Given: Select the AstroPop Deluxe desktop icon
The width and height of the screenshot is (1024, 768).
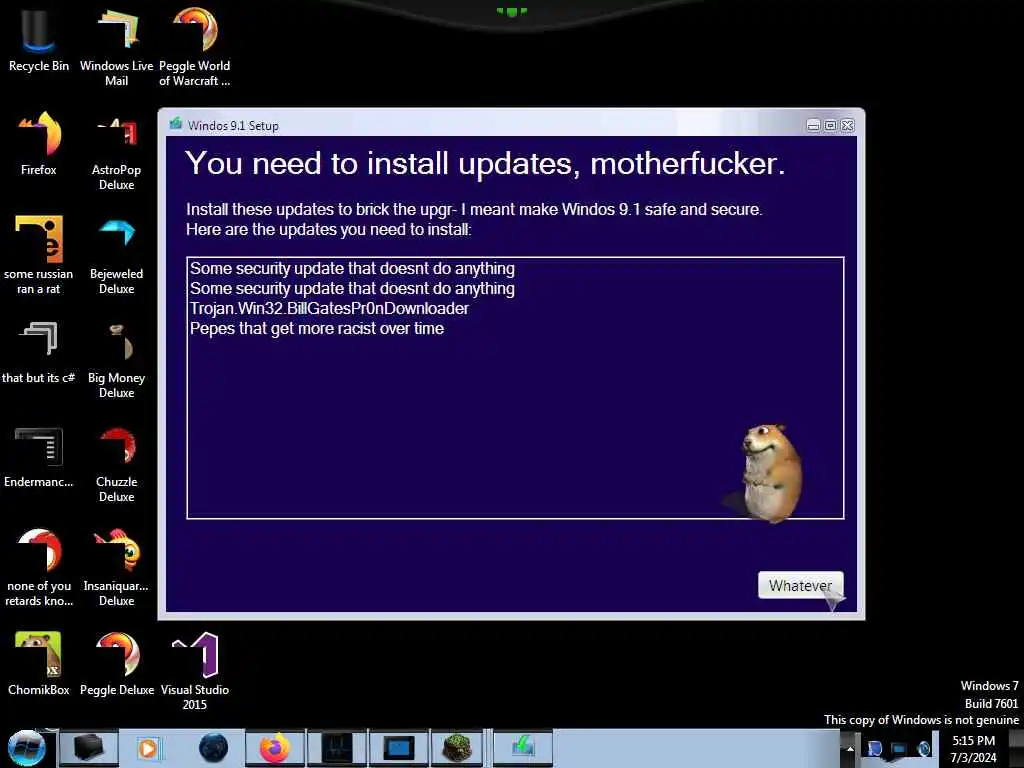Looking at the screenshot, I should (116, 152).
